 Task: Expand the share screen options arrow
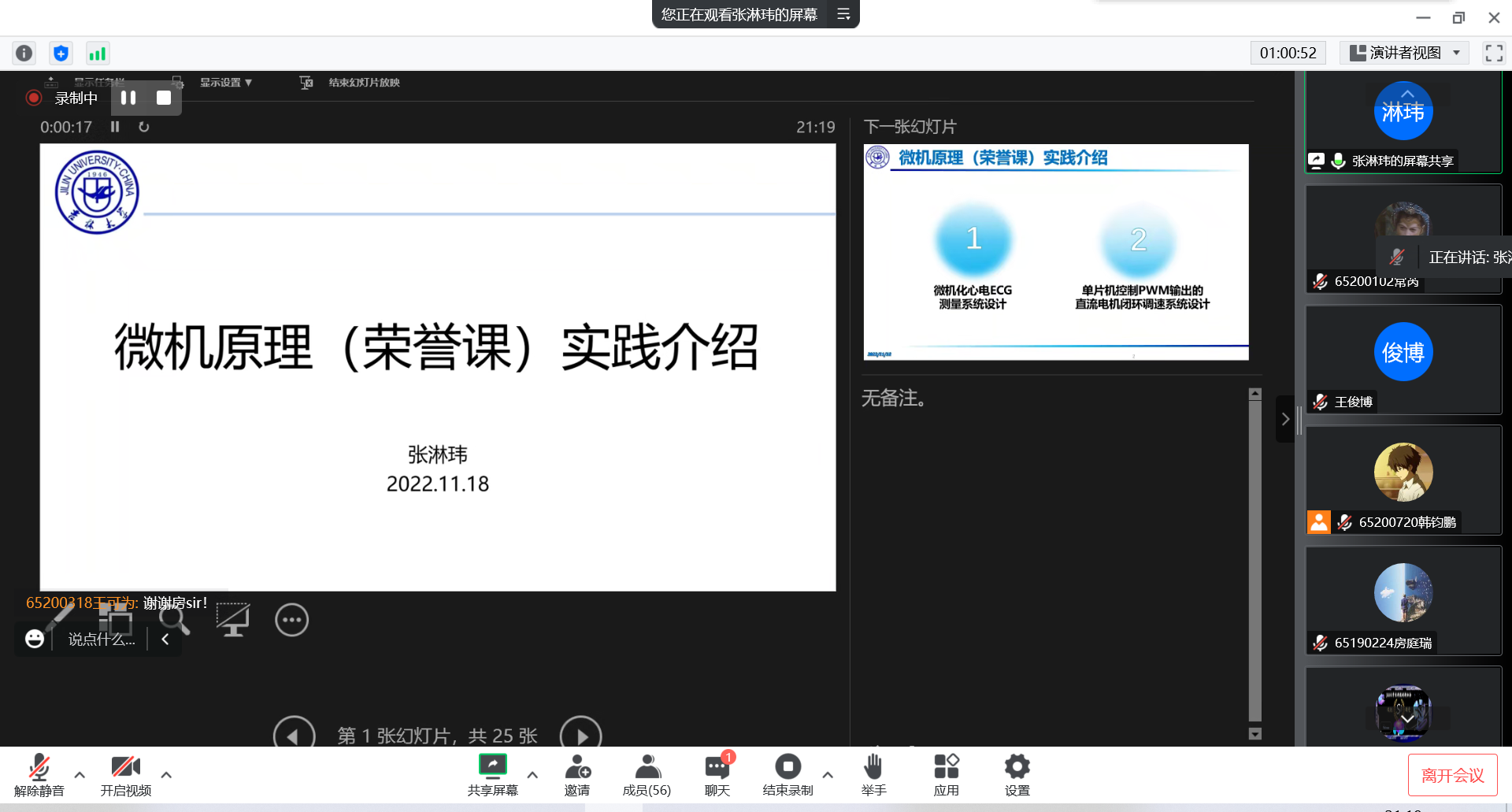pos(532,775)
